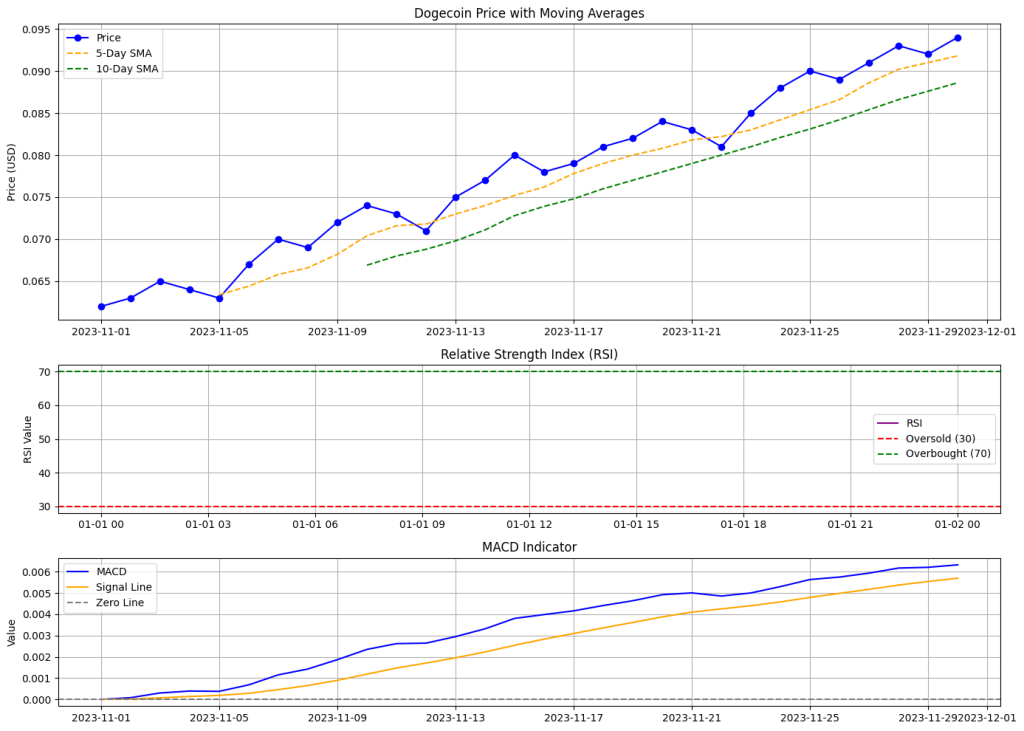Click the red Oversold (30) legend line sample
This screenshot has height=731, width=1024.
pos(888,439)
